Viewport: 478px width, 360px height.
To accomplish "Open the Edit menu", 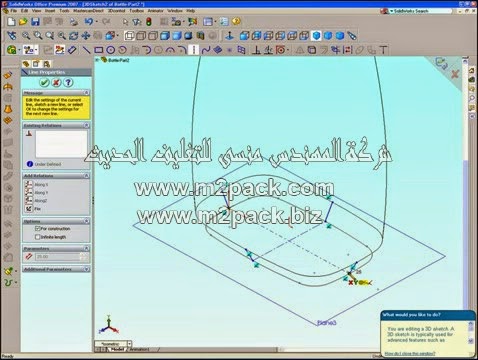I will (24, 11).
